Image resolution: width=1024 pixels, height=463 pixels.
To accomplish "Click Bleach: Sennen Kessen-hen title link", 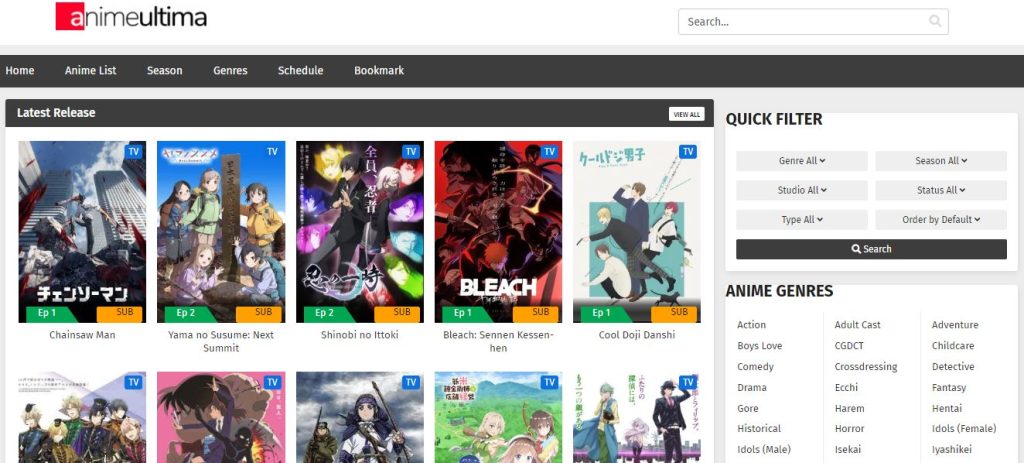I will 498,342.
